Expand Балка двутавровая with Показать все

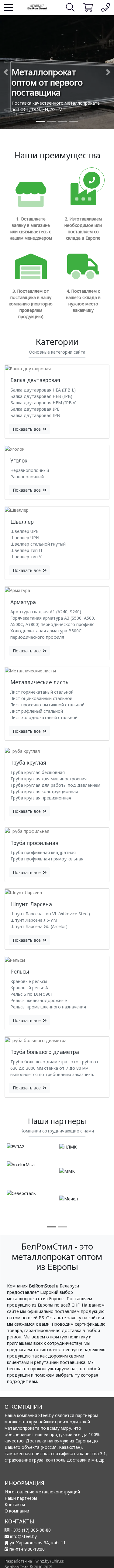(x=29, y=429)
